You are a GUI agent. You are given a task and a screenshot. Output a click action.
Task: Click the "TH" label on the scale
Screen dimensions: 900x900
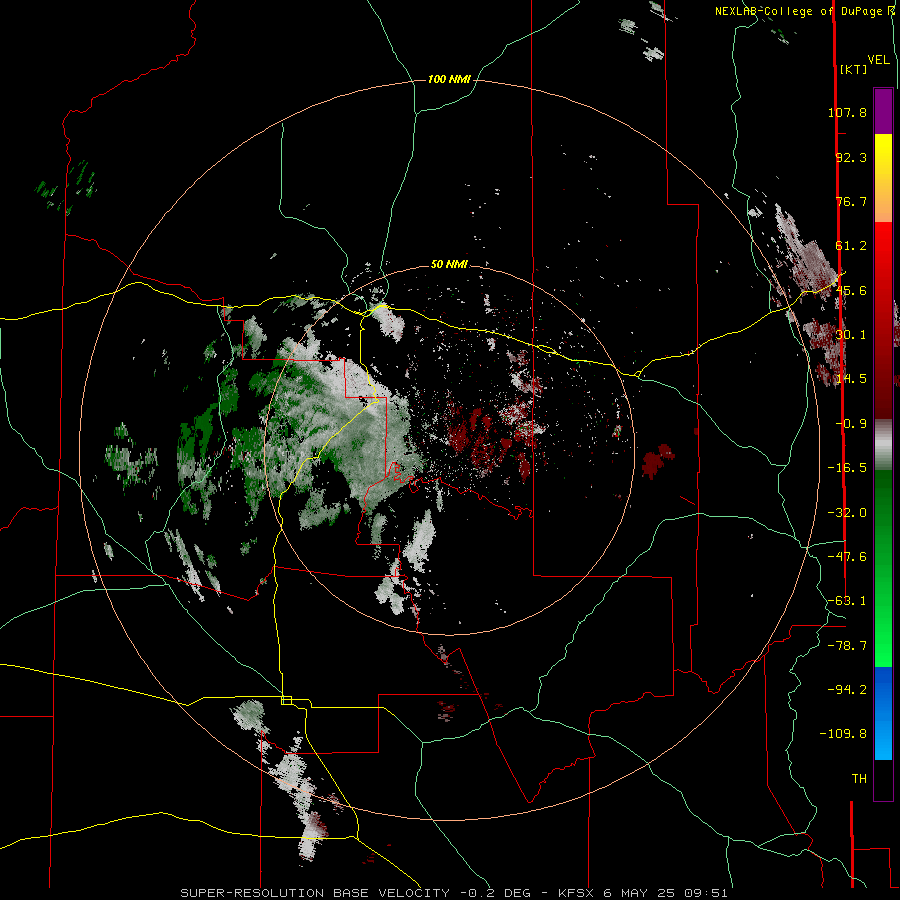pos(859,778)
